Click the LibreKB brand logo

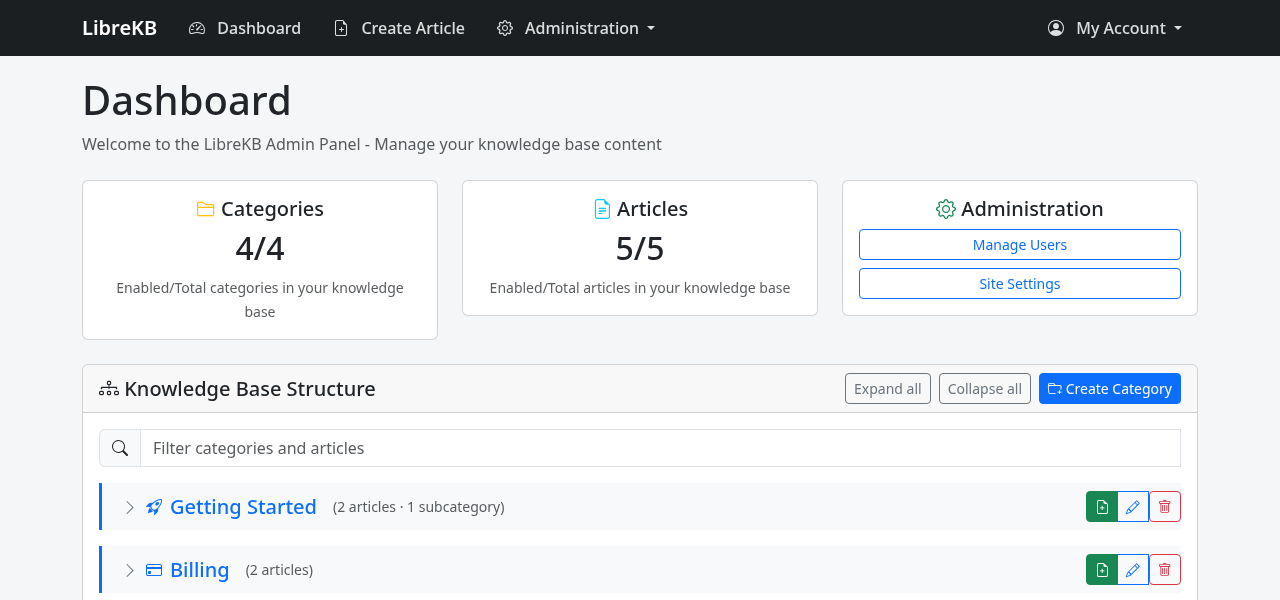119,28
